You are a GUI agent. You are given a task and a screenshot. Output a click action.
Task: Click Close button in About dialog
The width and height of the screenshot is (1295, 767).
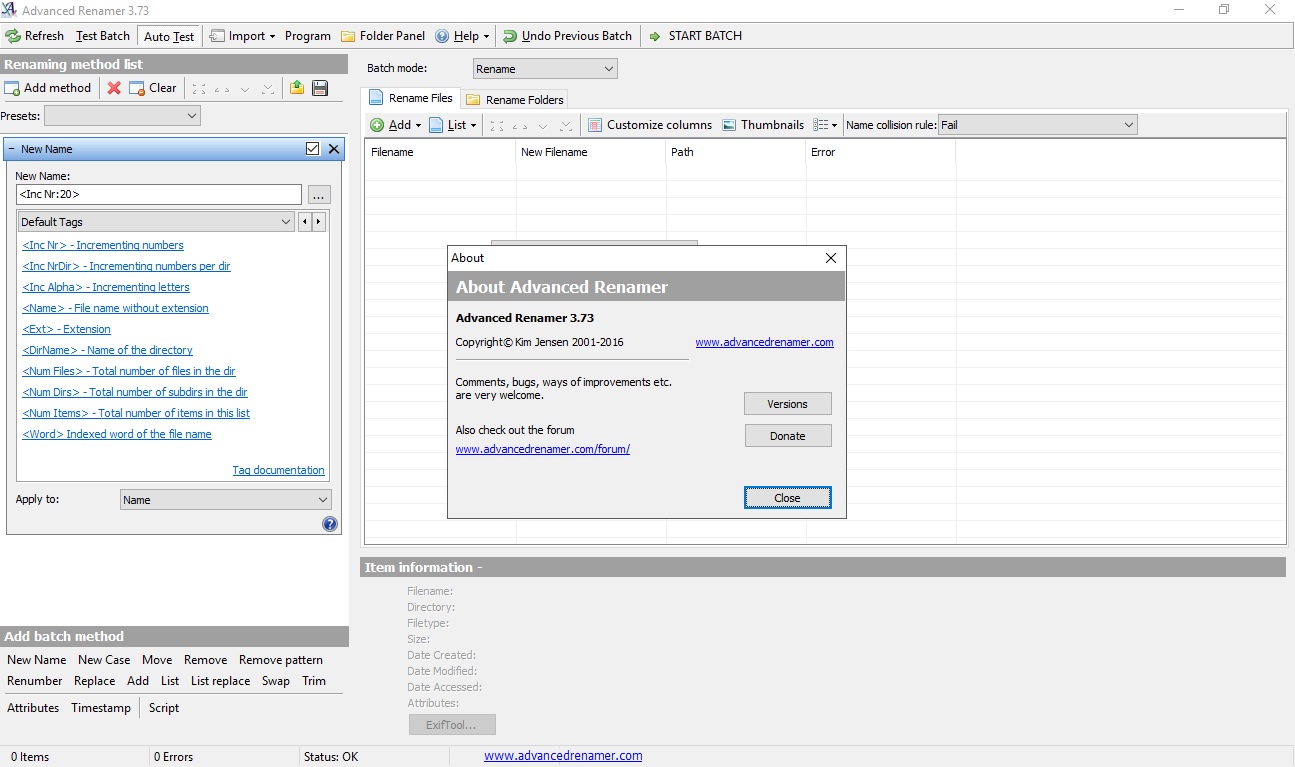[x=788, y=498]
